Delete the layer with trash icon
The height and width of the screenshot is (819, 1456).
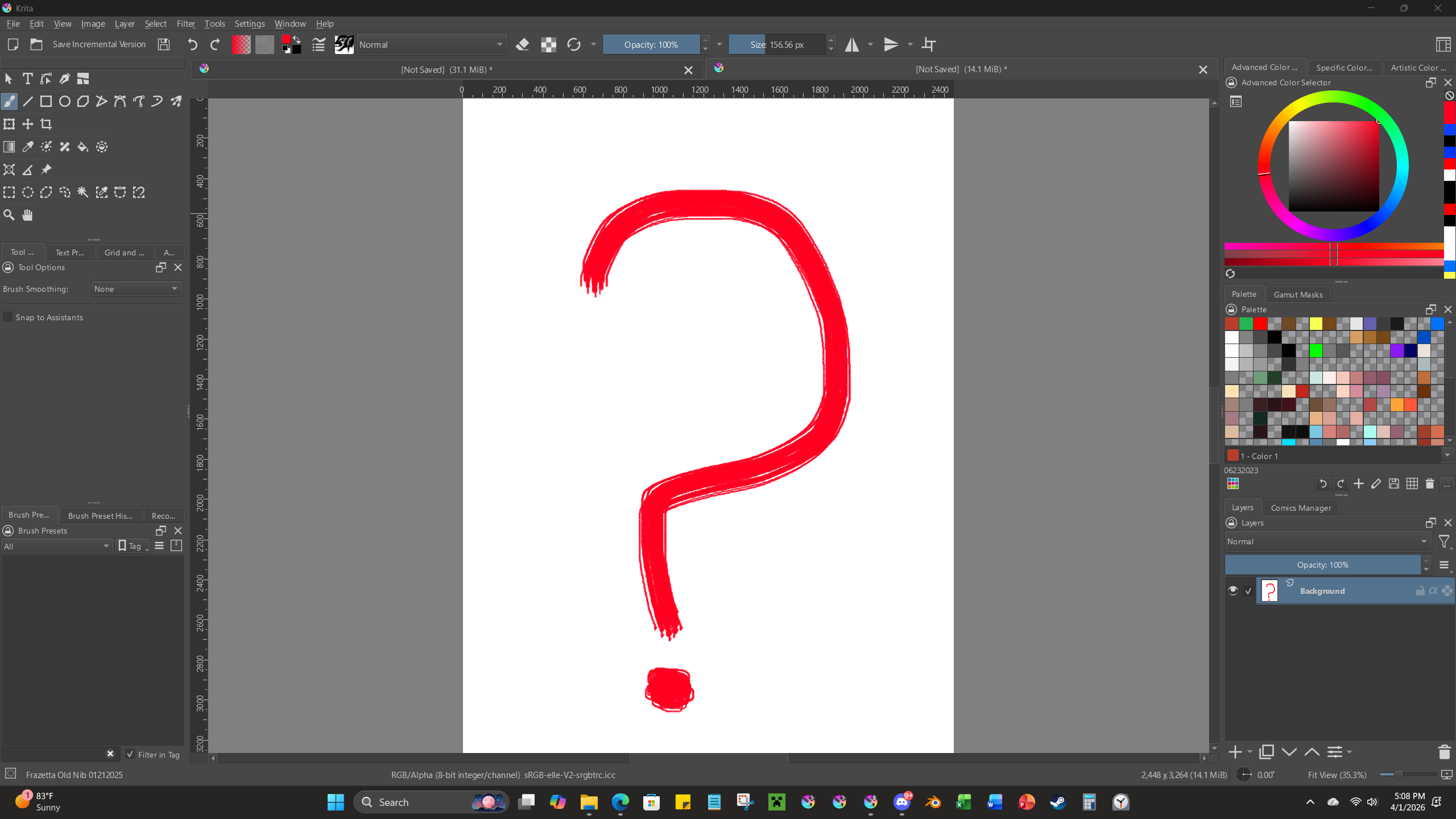click(x=1443, y=752)
